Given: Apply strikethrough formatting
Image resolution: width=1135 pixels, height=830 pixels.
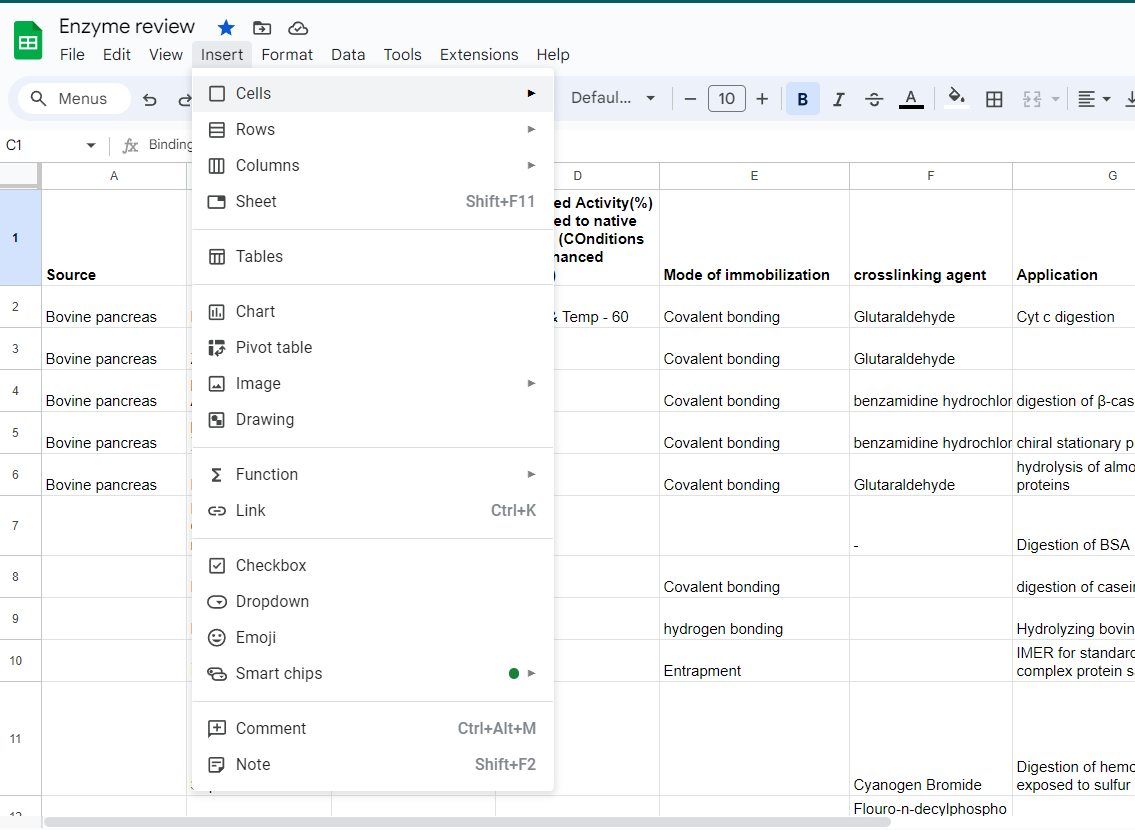Looking at the screenshot, I should [x=874, y=99].
